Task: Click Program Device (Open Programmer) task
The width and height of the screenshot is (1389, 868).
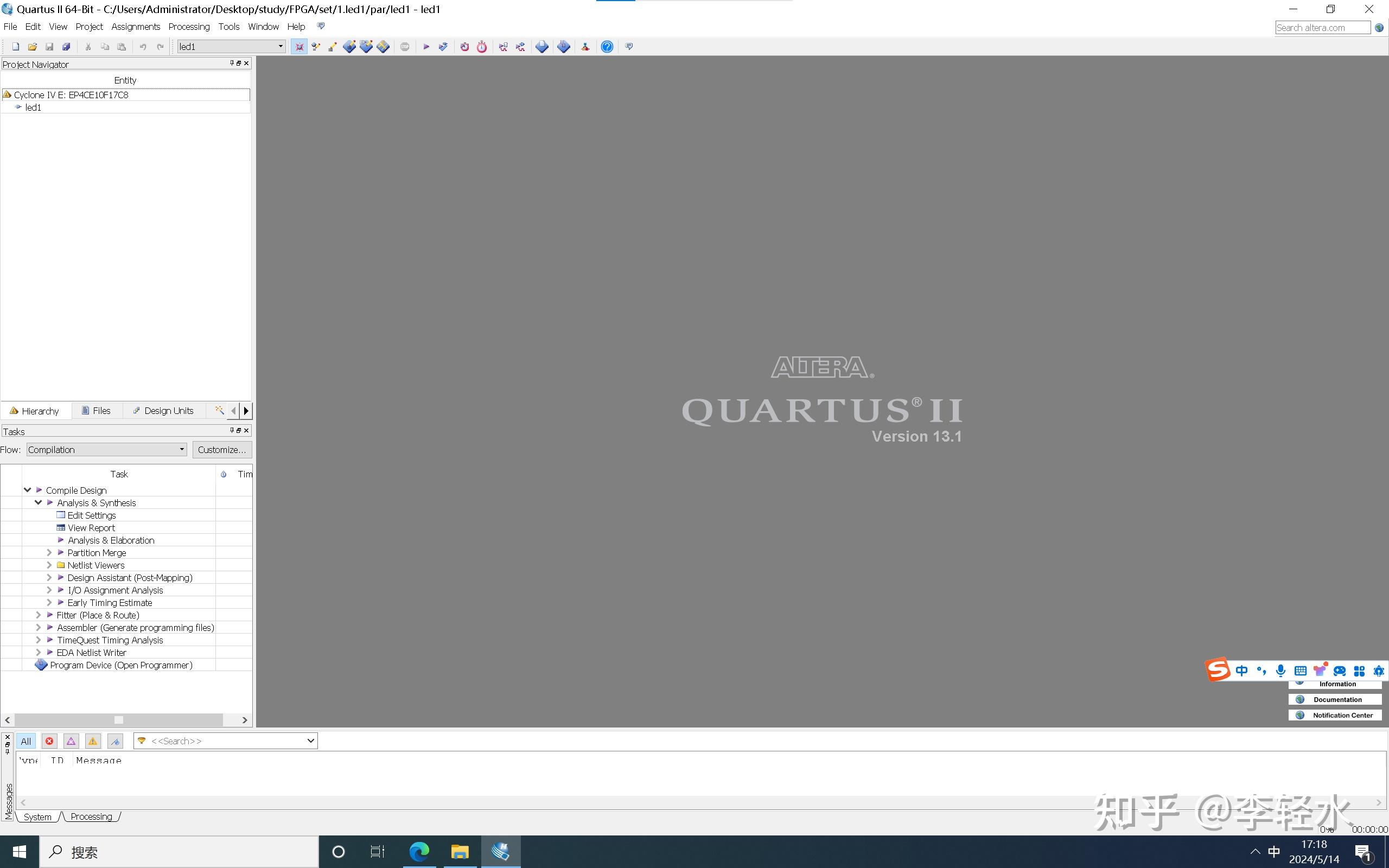Action: tap(121, 665)
